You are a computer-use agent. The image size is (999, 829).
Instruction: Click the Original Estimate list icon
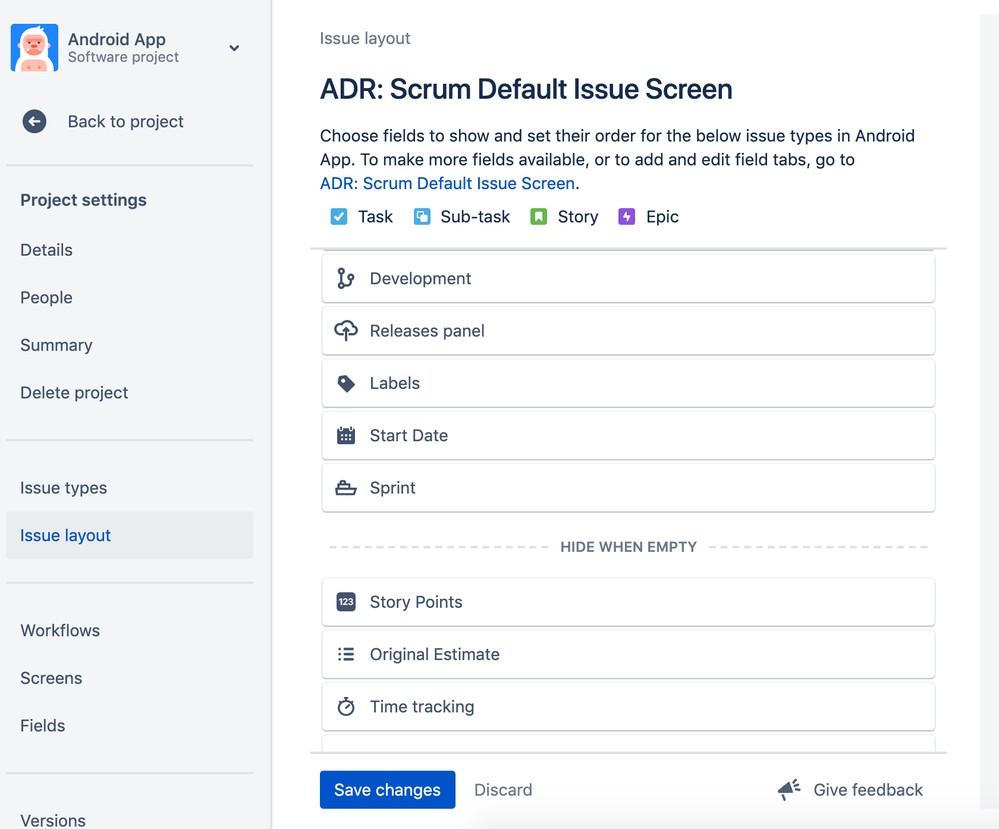coord(346,654)
